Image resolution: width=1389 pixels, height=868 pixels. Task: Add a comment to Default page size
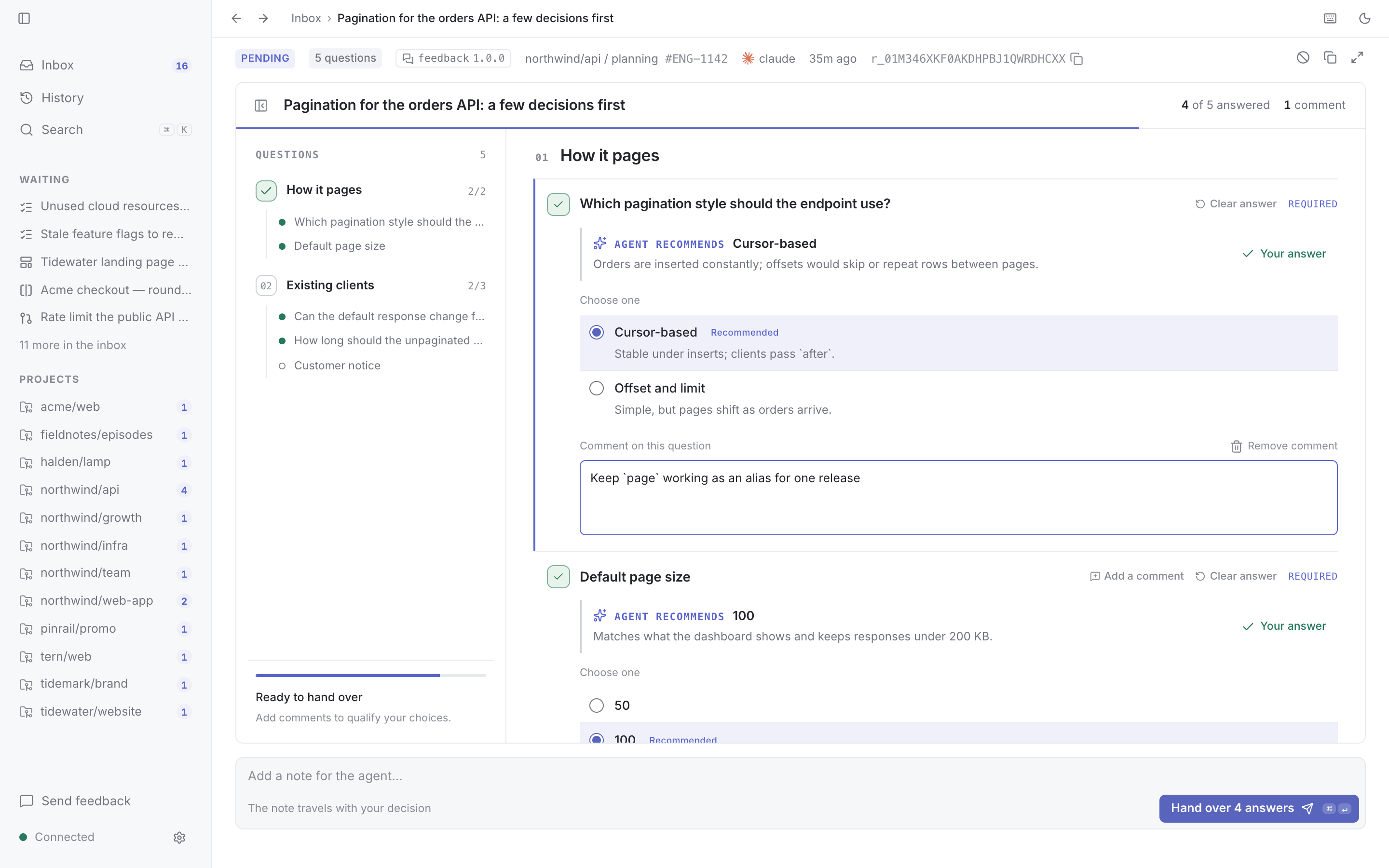1136,576
